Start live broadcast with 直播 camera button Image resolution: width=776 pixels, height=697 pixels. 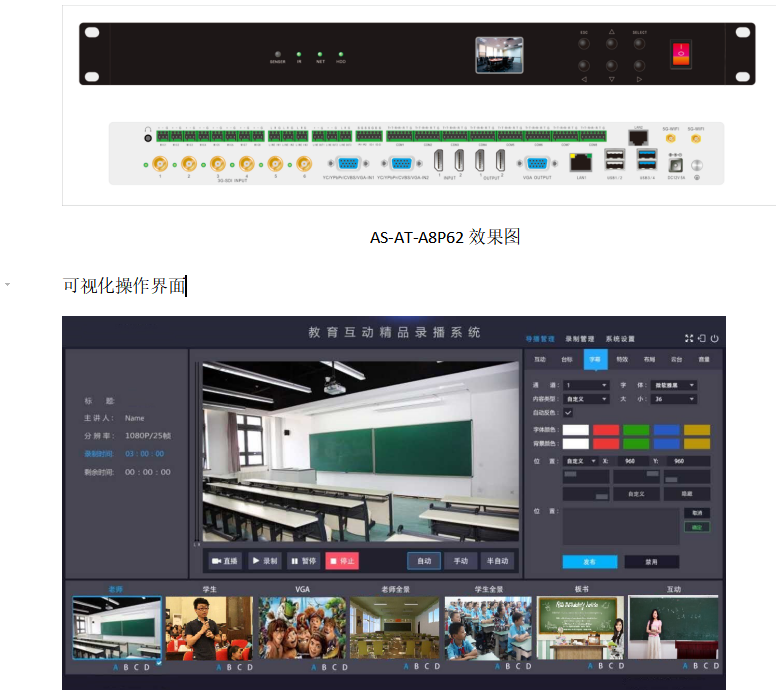[225, 561]
